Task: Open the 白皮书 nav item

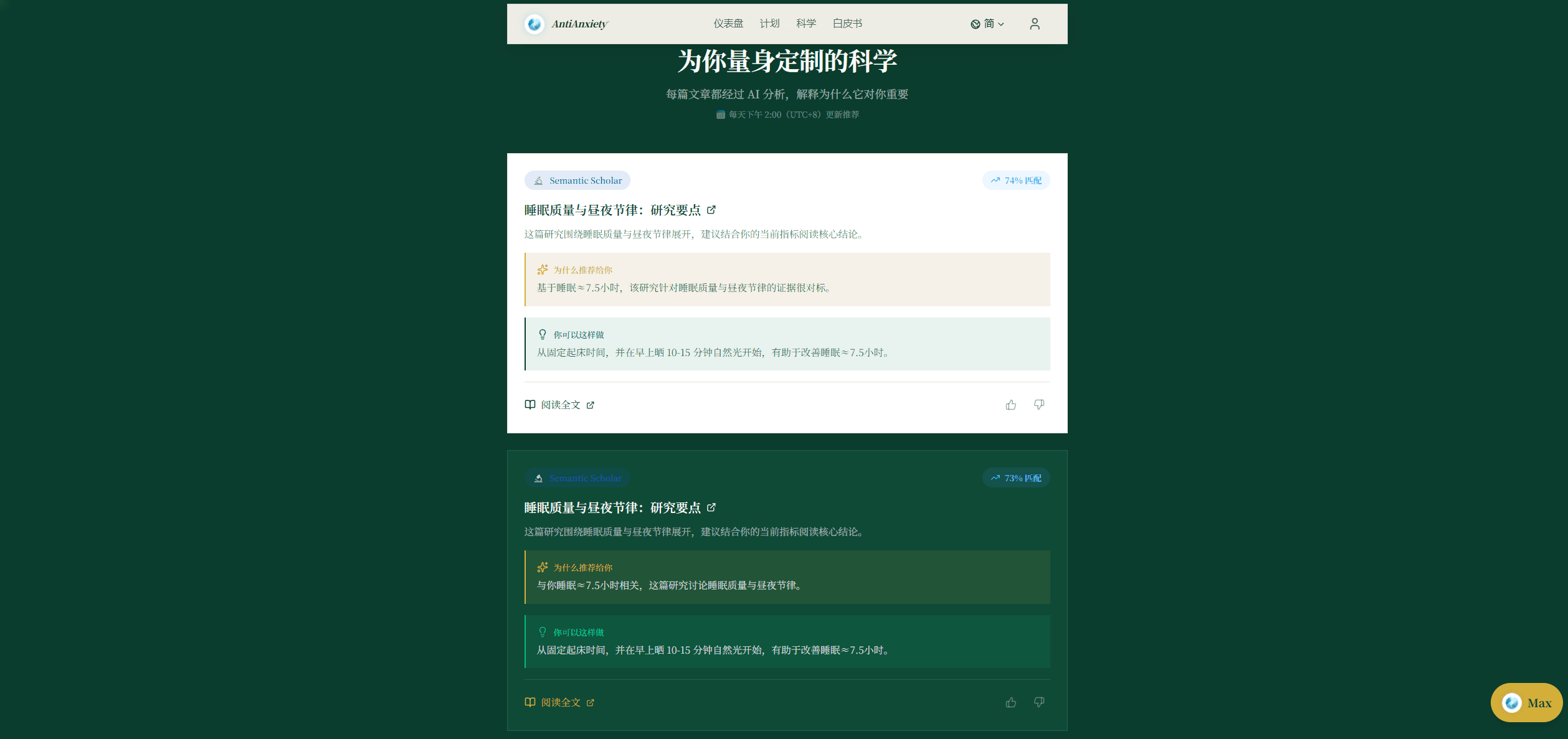Action: pyautogui.click(x=847, y=24)
